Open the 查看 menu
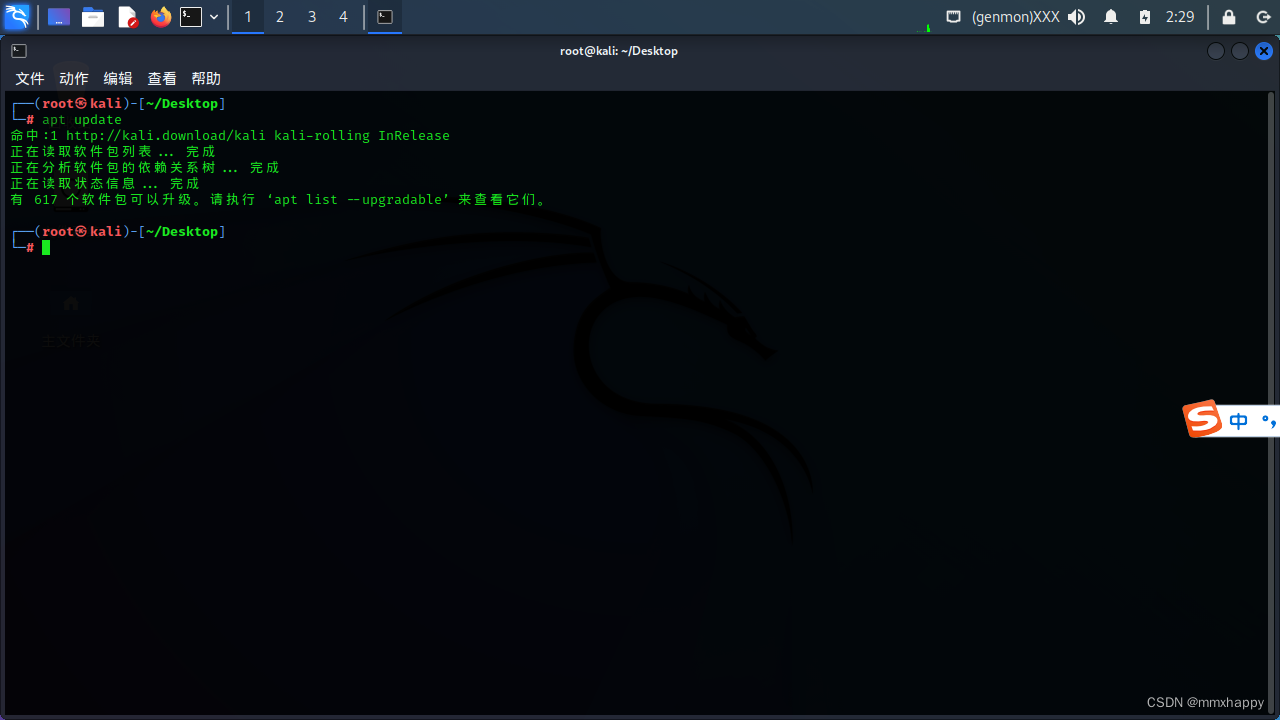Screen dimensions: 1280x720 tap(162, 78)
